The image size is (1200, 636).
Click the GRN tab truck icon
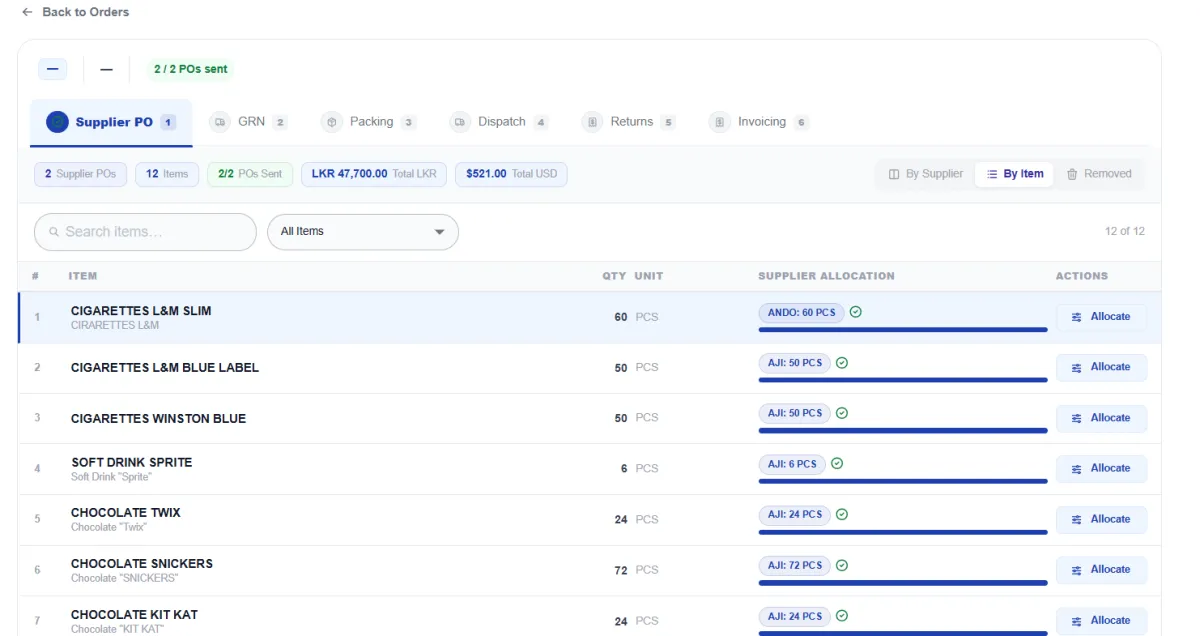click(220, 122)
